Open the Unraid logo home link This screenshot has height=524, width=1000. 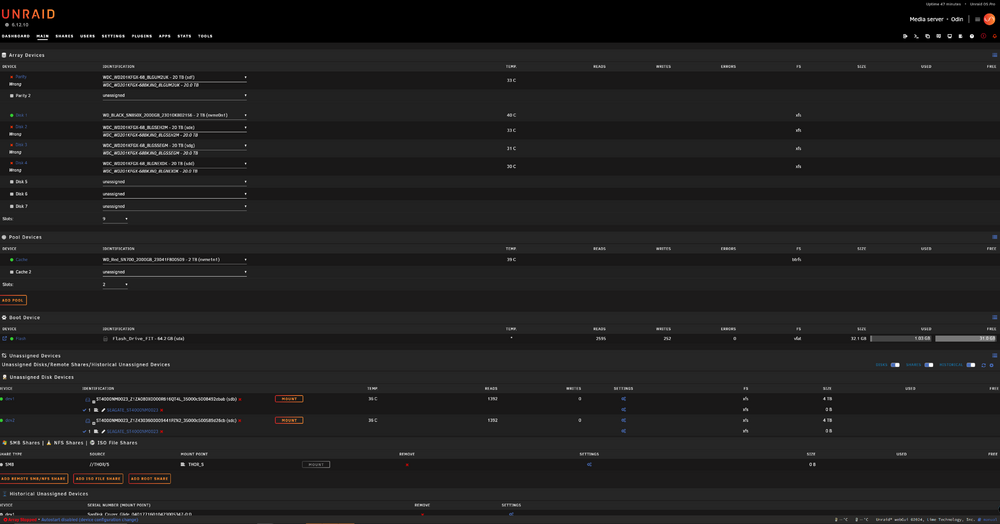[28, 14]
